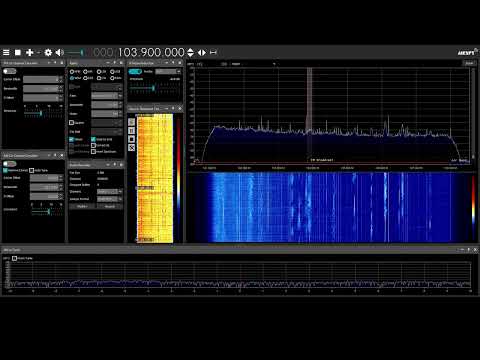Click the Airspy logo in the toolbar

[467, 52]
